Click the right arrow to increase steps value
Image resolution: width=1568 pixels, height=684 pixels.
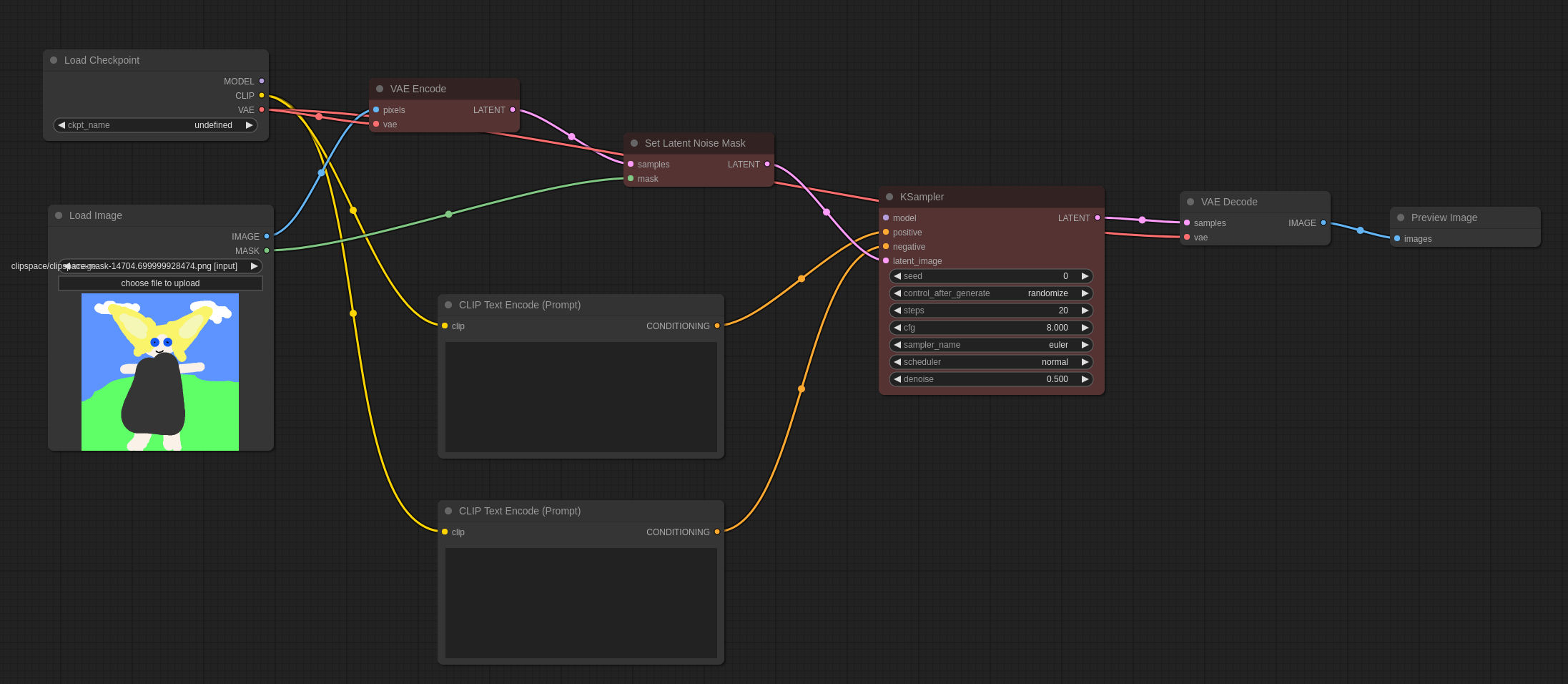click(1085, 310)
